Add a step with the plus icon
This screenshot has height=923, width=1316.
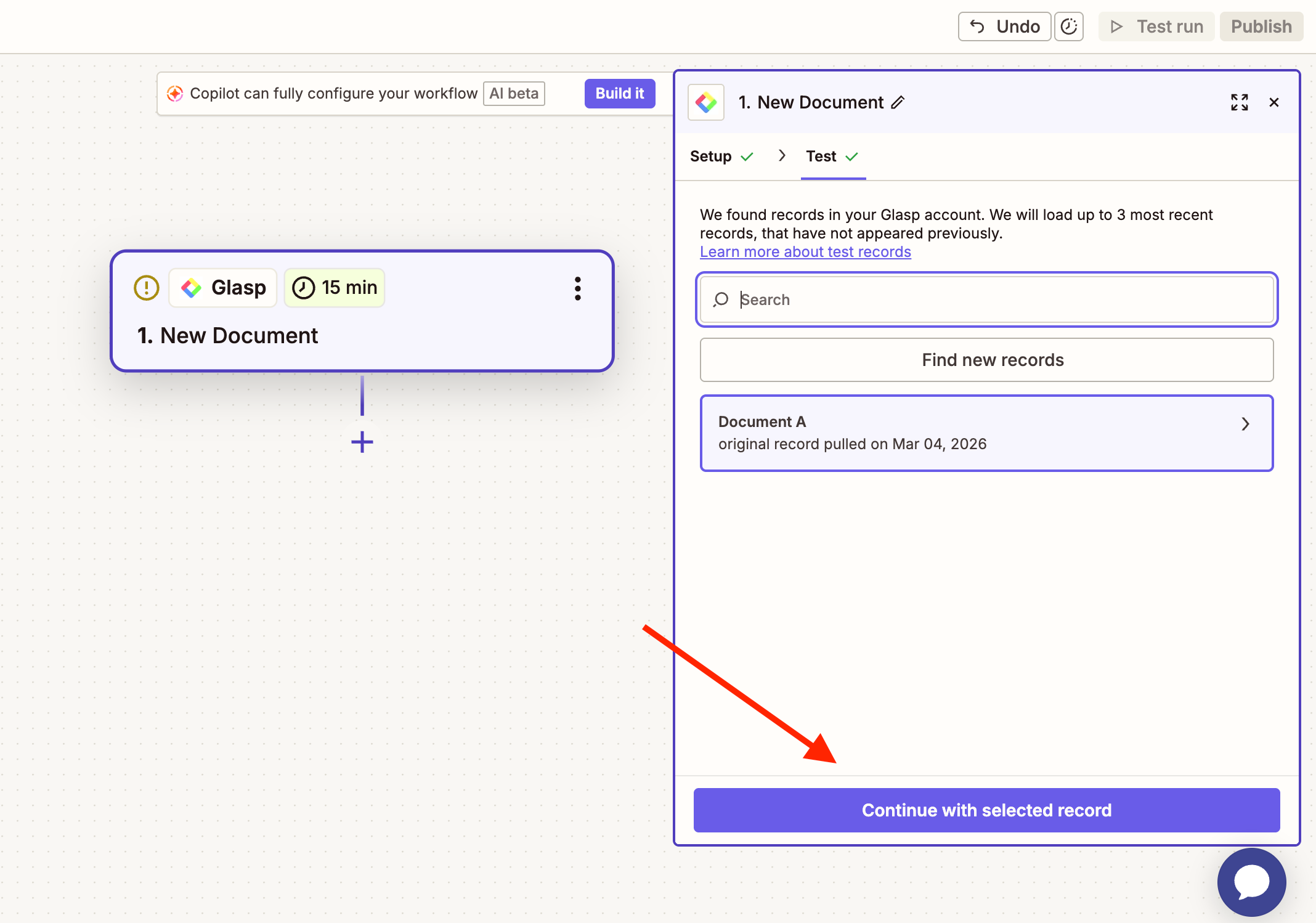pyautogui.click(x=362, y=442)
